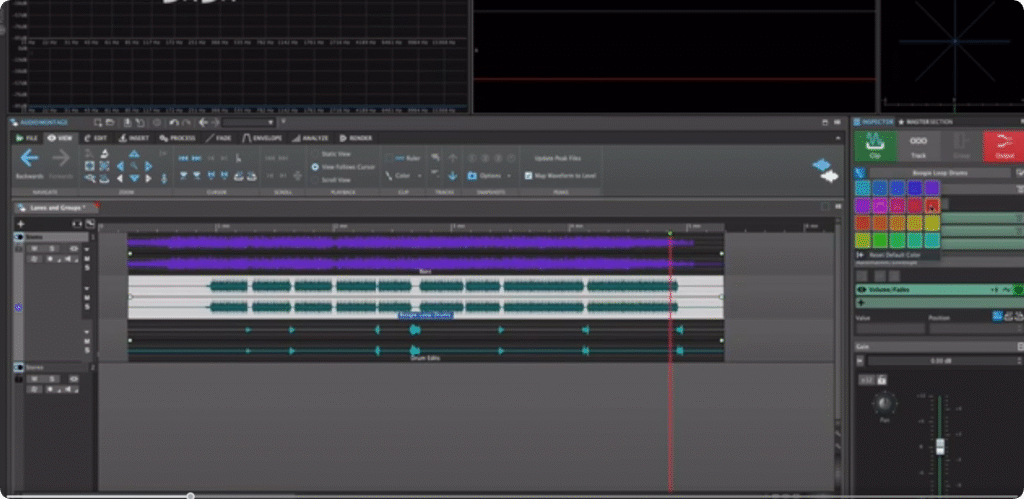Click the large blue double-arrow icon
This screenshot has width=1024, height=499.
[x=822, y=165]
